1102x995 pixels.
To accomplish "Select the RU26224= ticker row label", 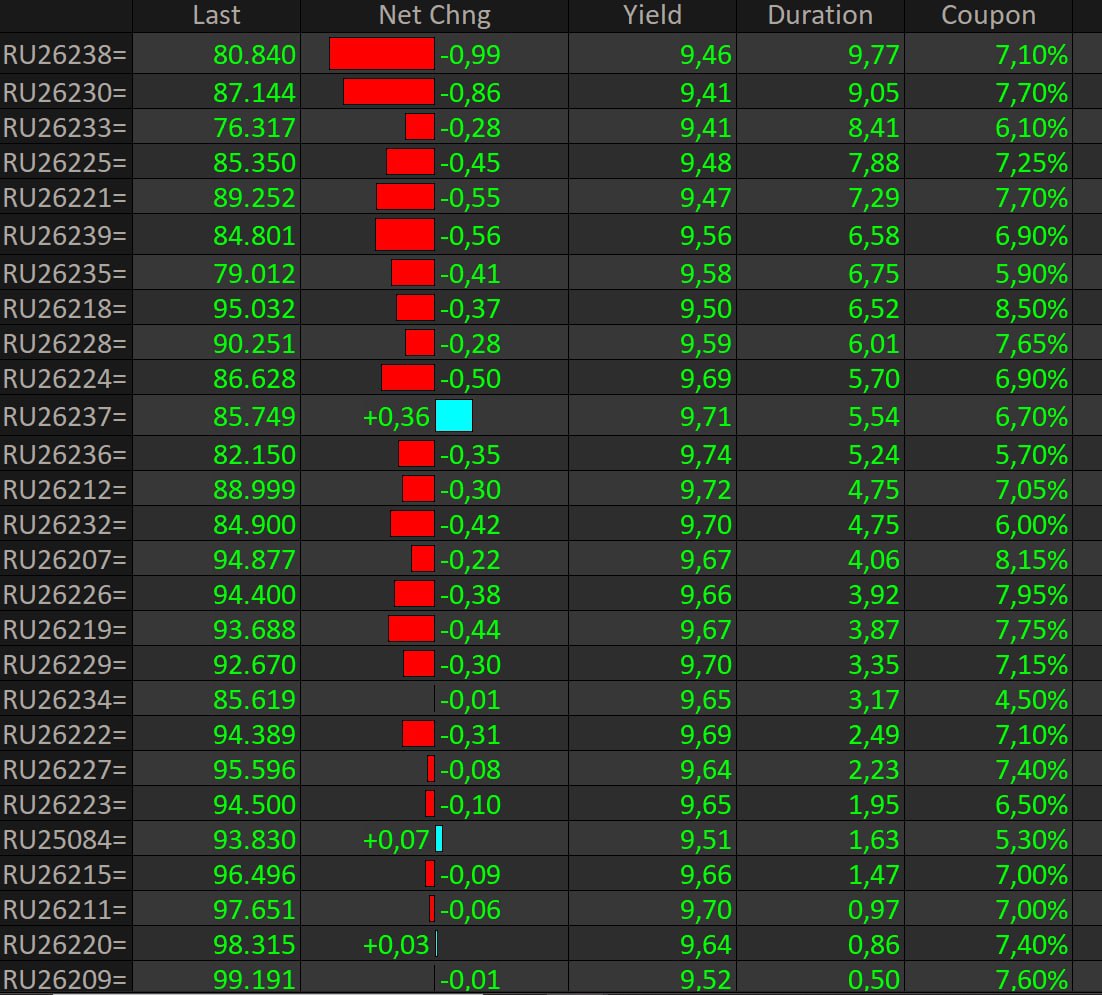I will 65,379.
